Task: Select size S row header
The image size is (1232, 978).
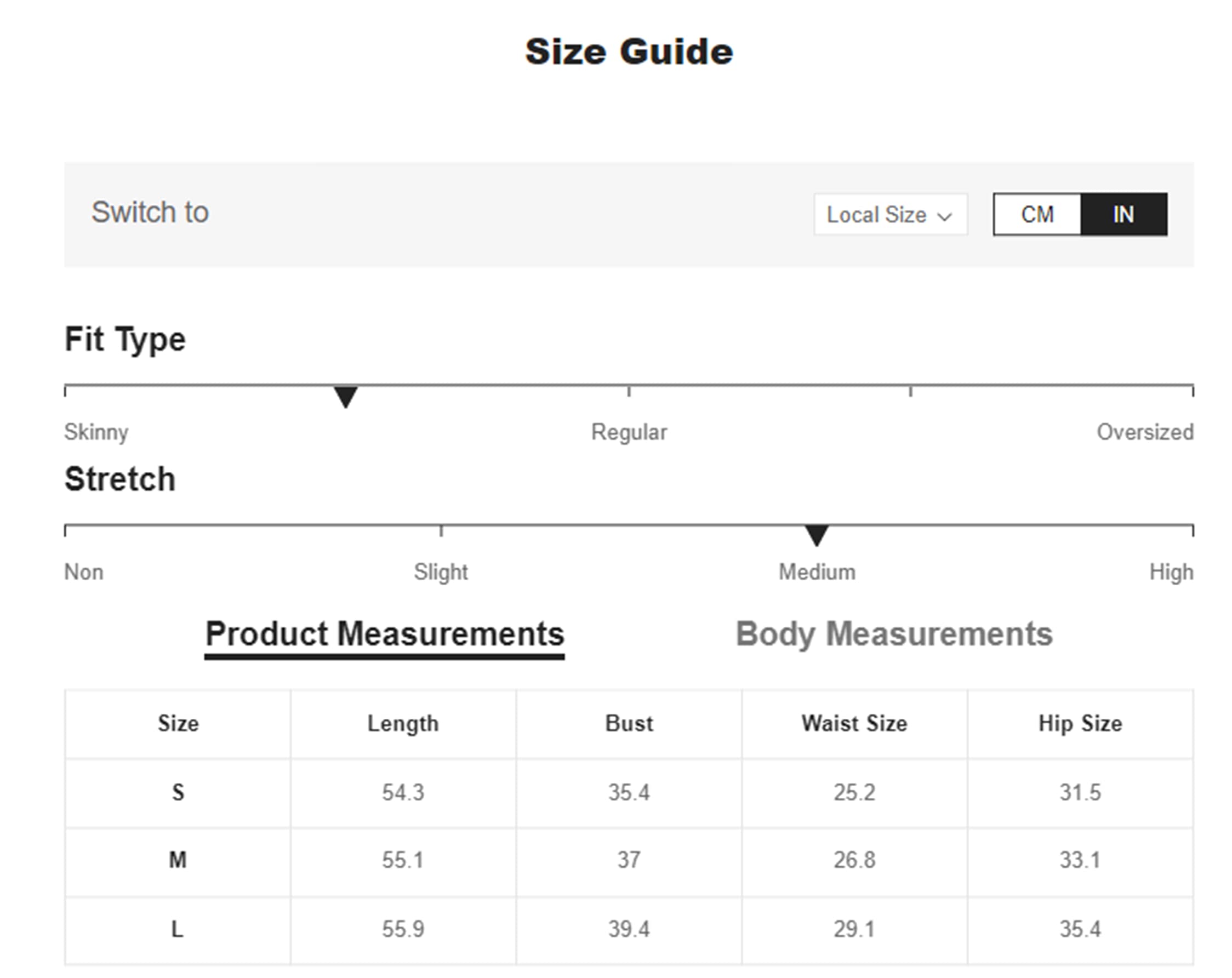Action: (178, 792)
